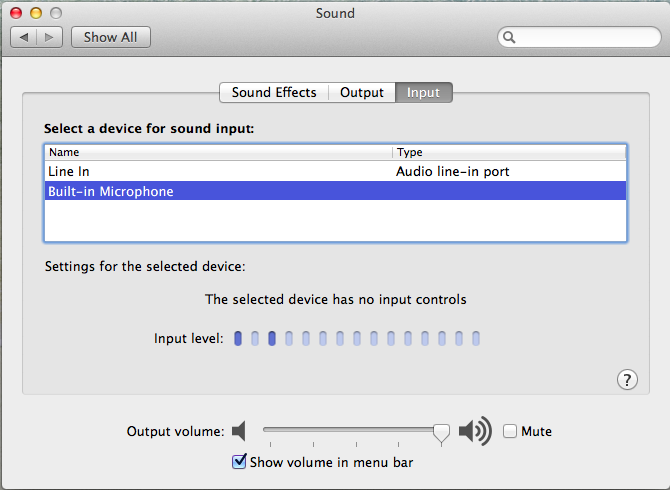Click the forward navigation arrow

pos(51,37)
